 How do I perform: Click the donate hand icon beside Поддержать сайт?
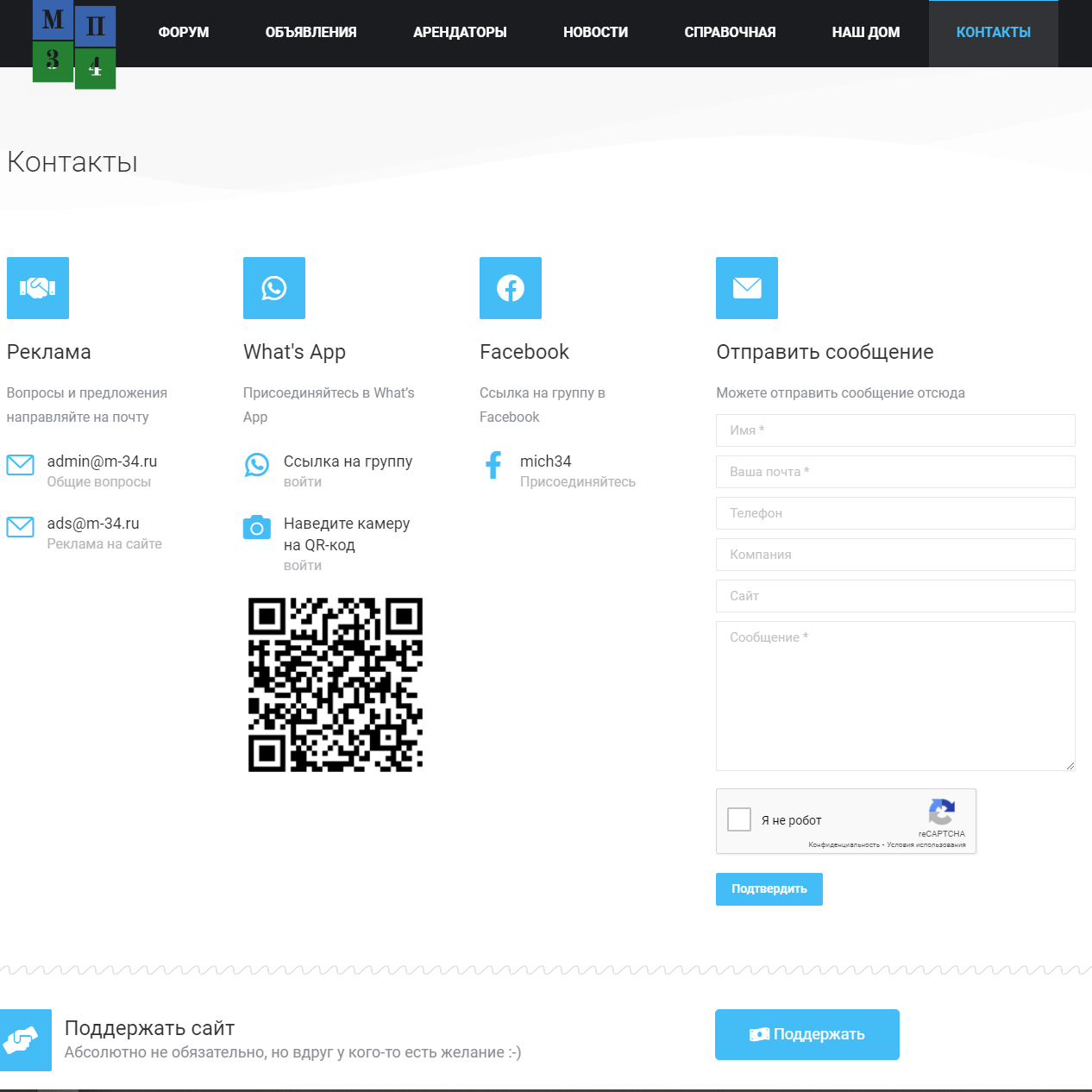pos(25,1040)
